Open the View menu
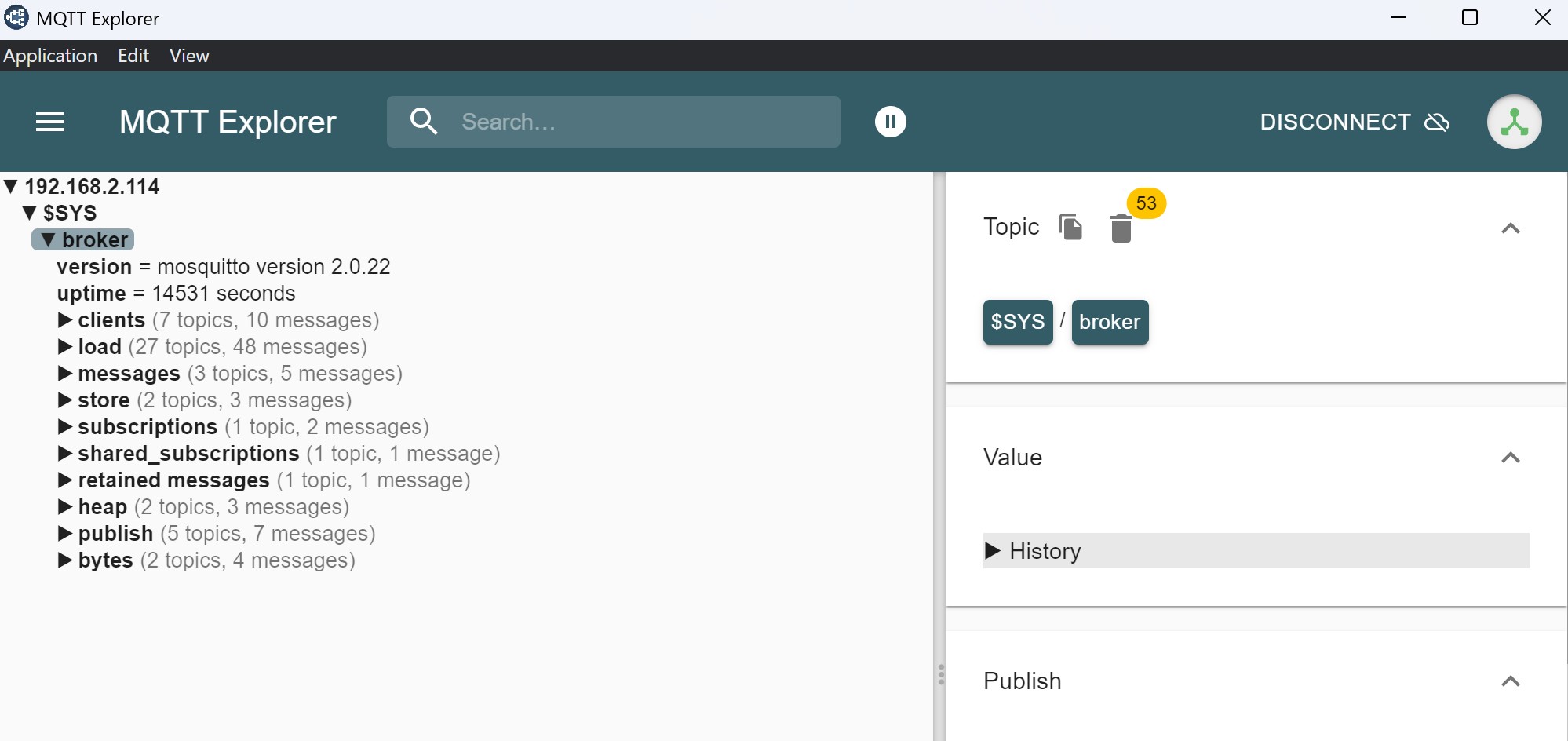 tap(189, 56)
